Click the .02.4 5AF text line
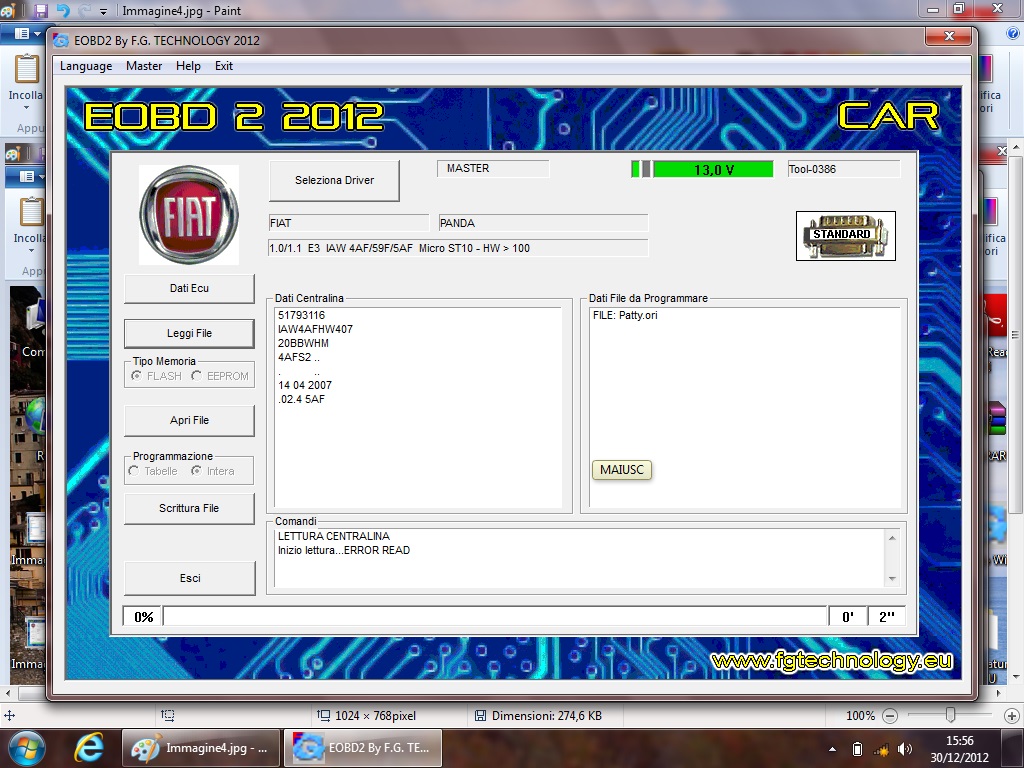This screenshot has width=1024, height=768. coord(301,399)
